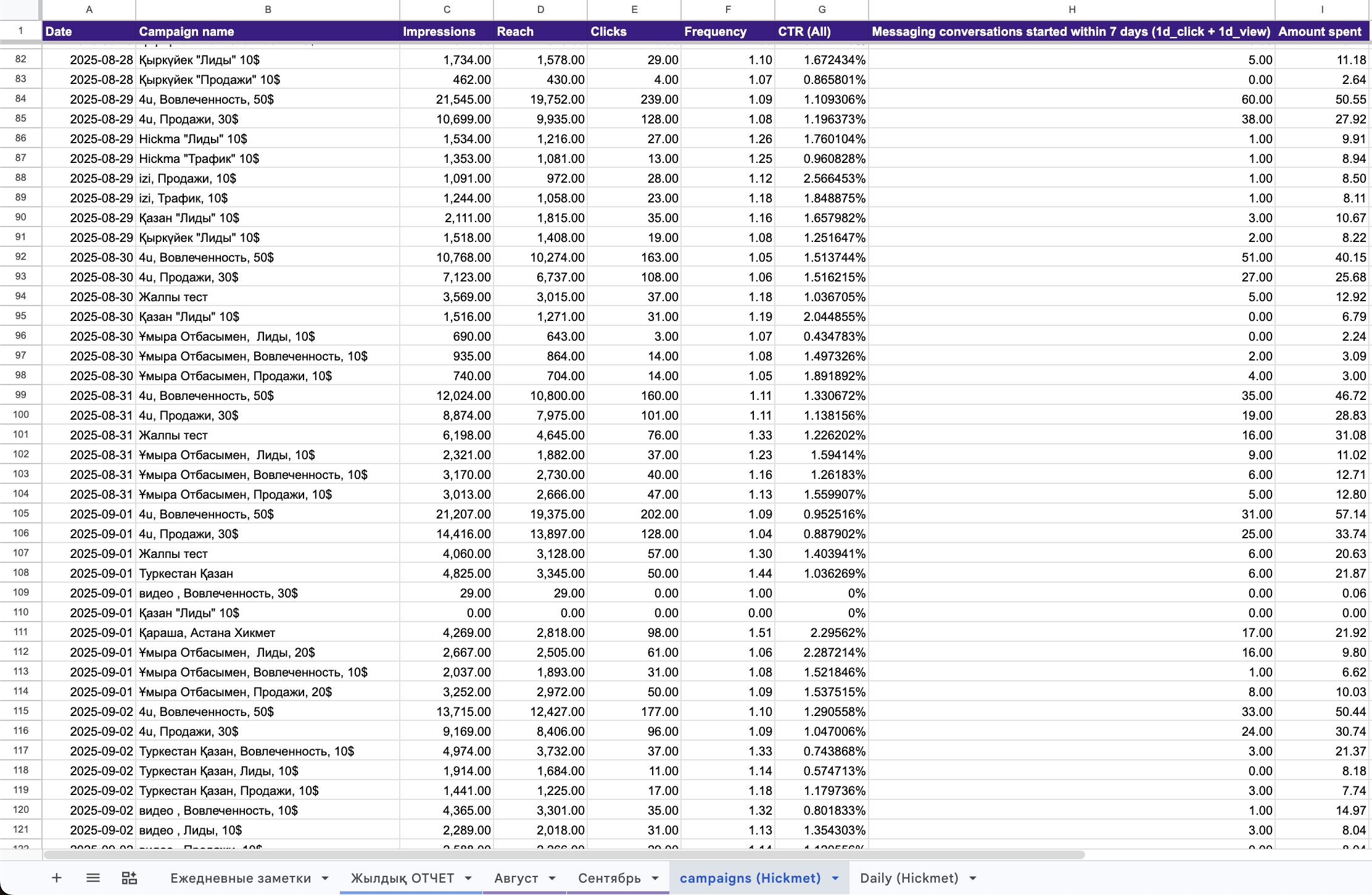Switch to the Сентябрь sheet
The width and height of the screenshot is (1372, 895).
coord(610,878)
